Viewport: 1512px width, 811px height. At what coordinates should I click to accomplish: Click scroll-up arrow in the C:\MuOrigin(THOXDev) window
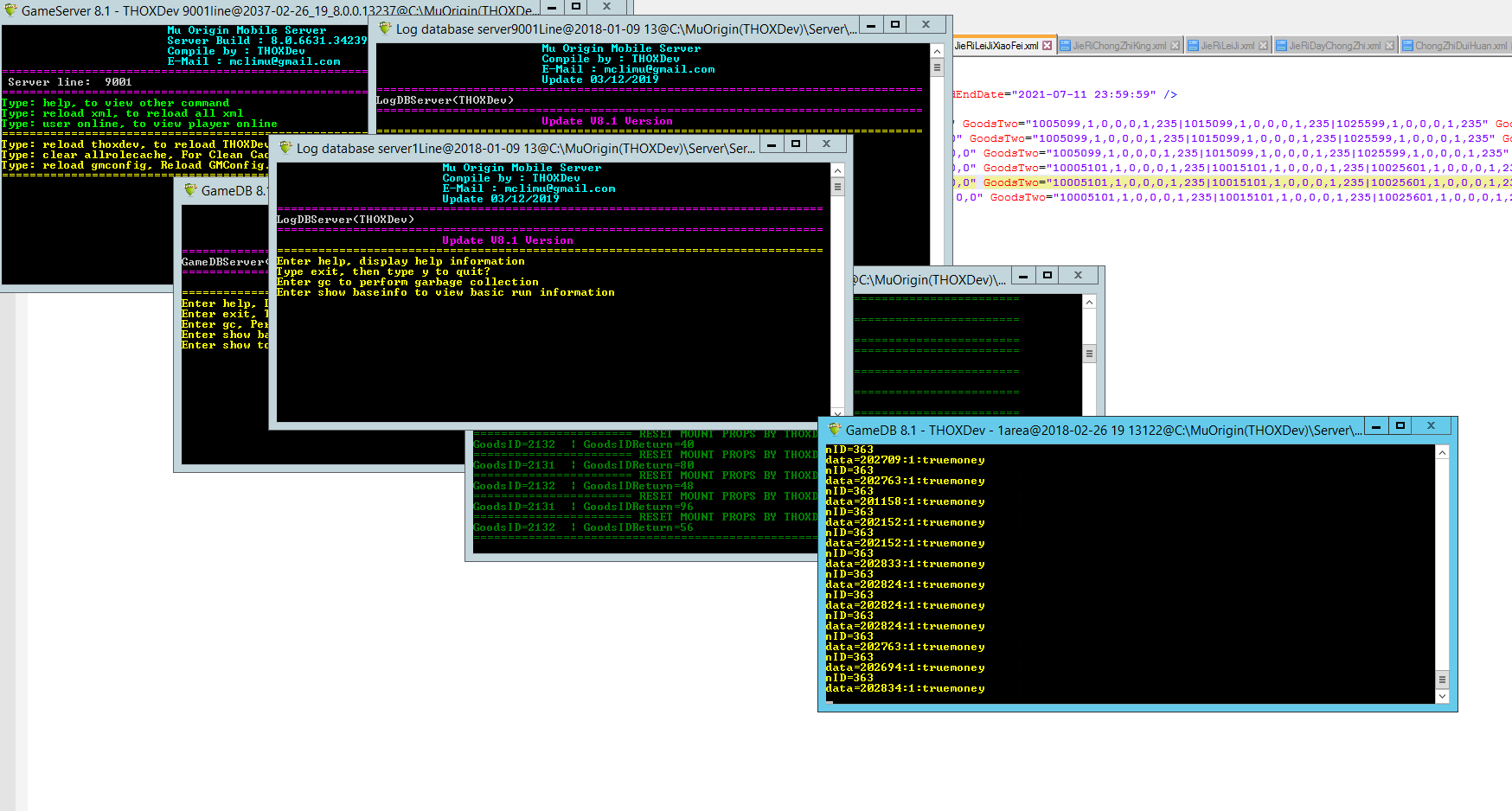[x=1089, y=302]
